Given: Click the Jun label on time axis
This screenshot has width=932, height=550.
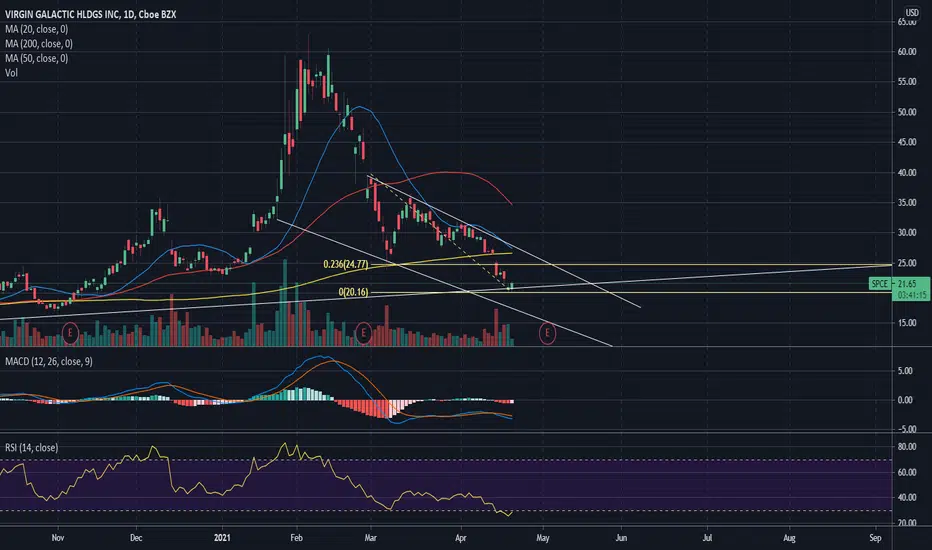Looking at the screenshot, I should 621,538.
